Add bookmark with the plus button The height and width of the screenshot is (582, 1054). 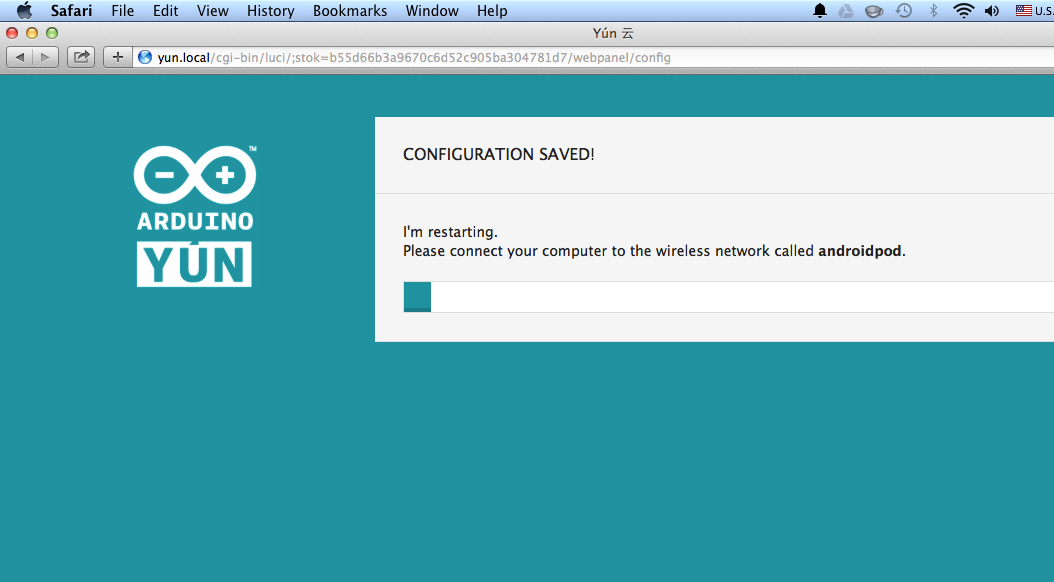click(x=118, y=57)
